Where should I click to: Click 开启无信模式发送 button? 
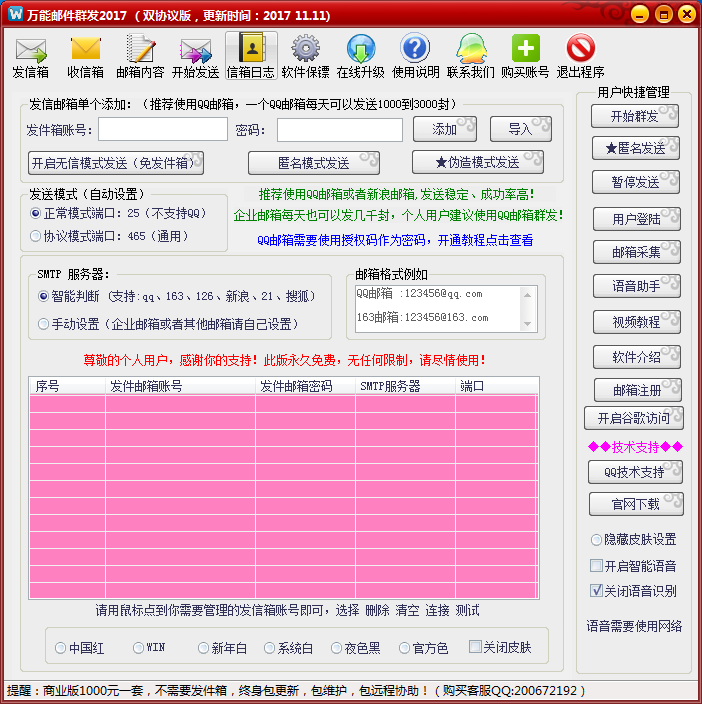click(116, 163)
